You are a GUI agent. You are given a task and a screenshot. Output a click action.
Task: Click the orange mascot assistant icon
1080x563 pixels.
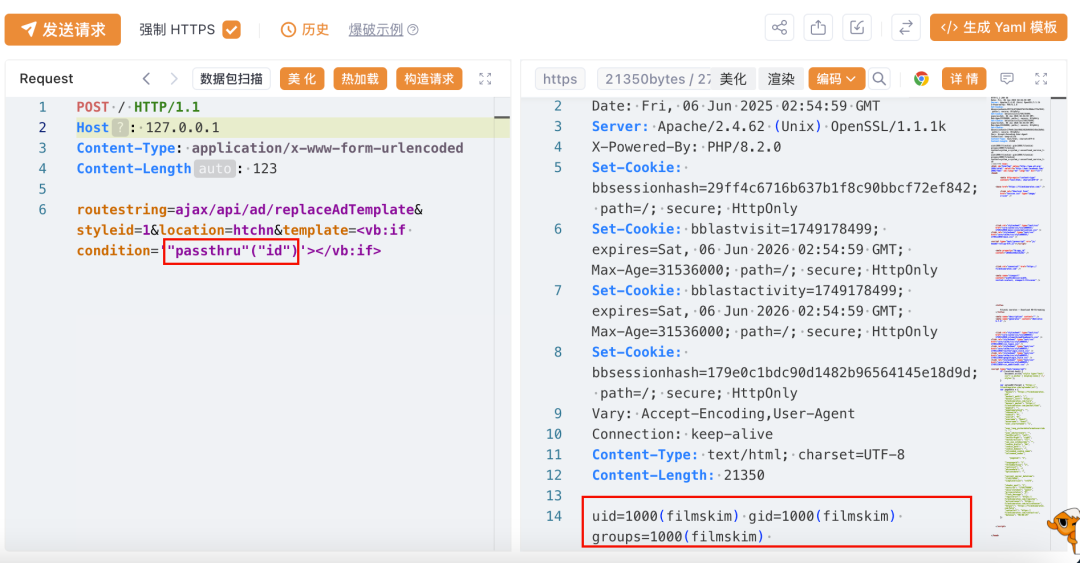1064,529
